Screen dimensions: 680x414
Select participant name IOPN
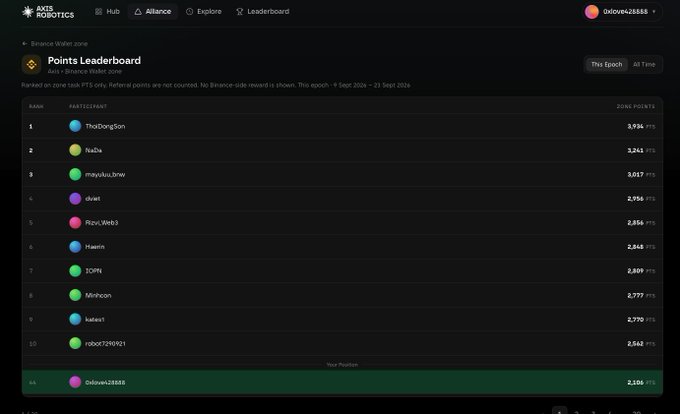[93, 271]
